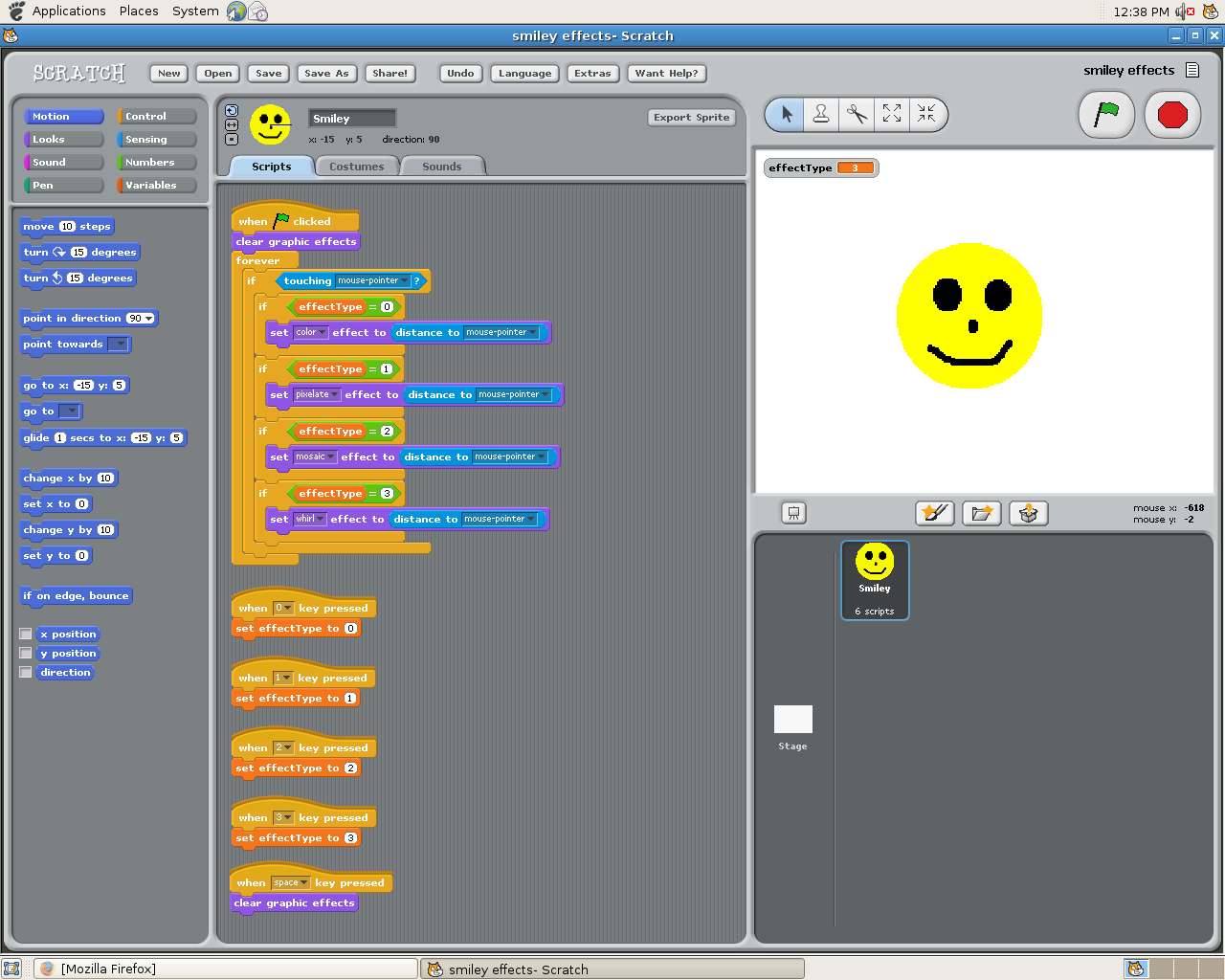The height and width of the screenshot is (980, 1225).
Task: Click the Undo button
Action: (x=460, y=73)
